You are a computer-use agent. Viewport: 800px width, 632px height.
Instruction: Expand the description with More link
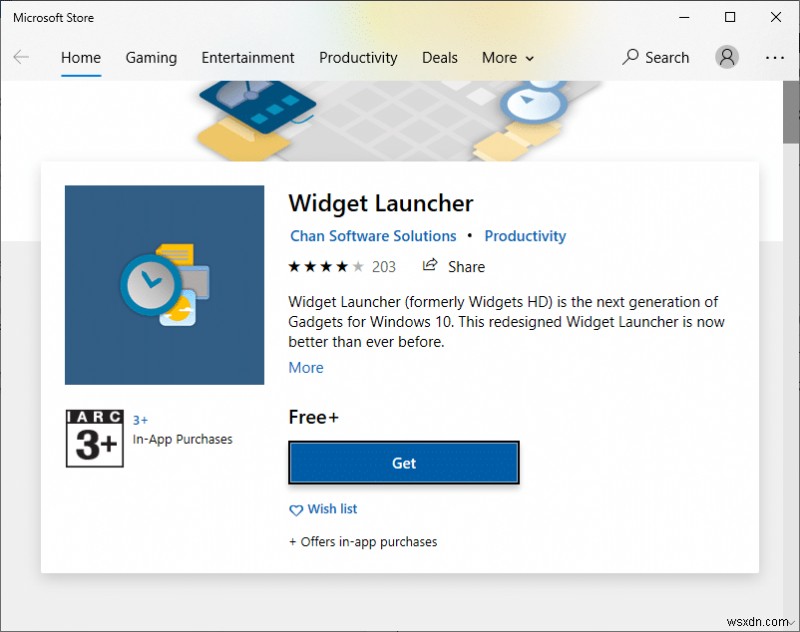306,368
